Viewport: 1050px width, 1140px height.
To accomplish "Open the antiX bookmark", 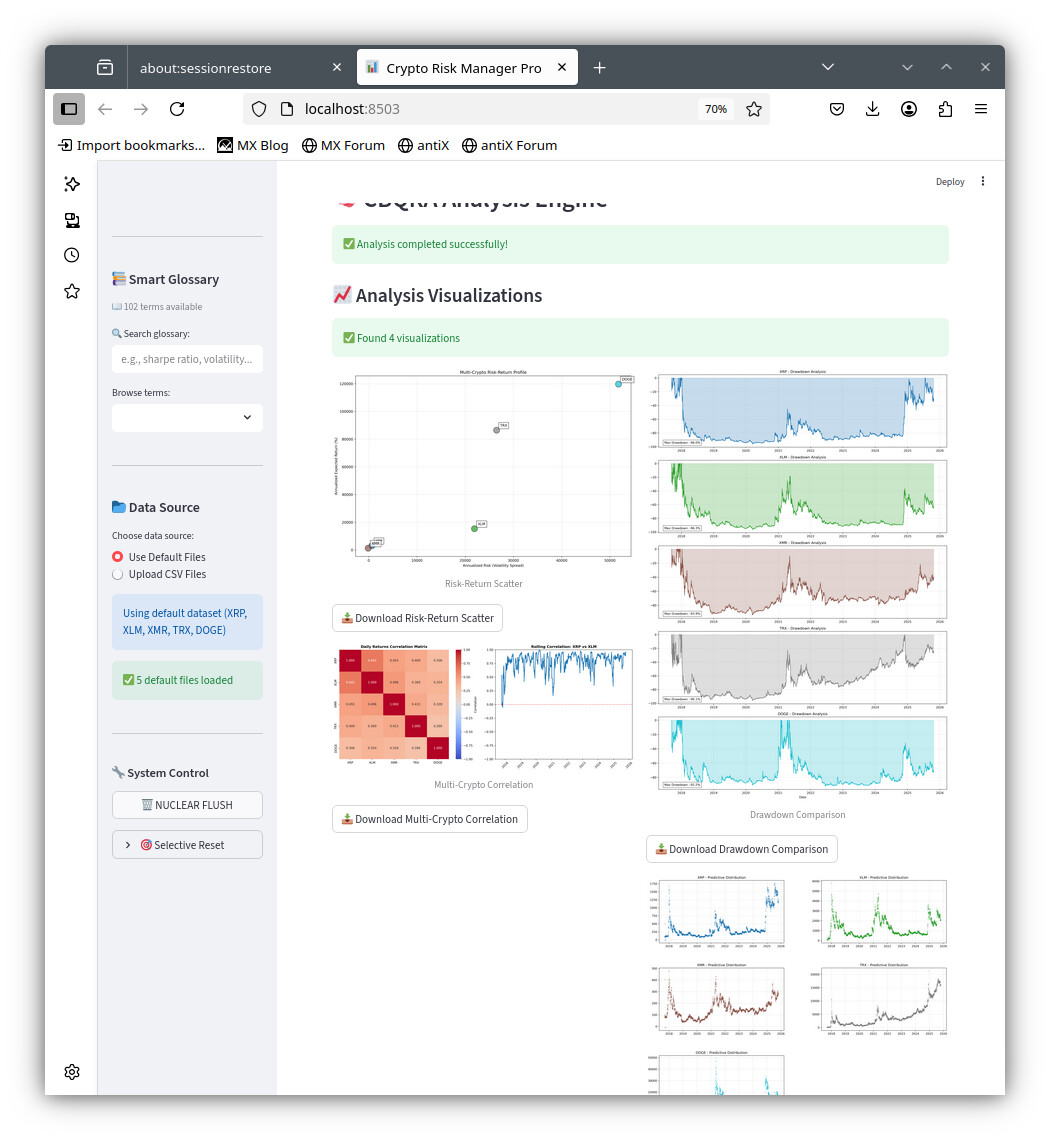I will pyautogui.click(x=423, y=145).
